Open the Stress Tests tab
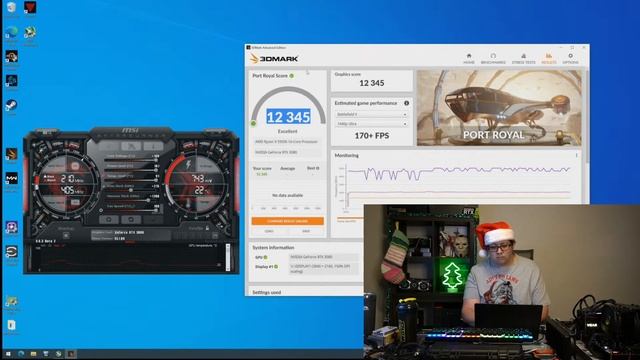Image resolution: width=640 pixels, height=360 pixels. click(x=523, y=59)
